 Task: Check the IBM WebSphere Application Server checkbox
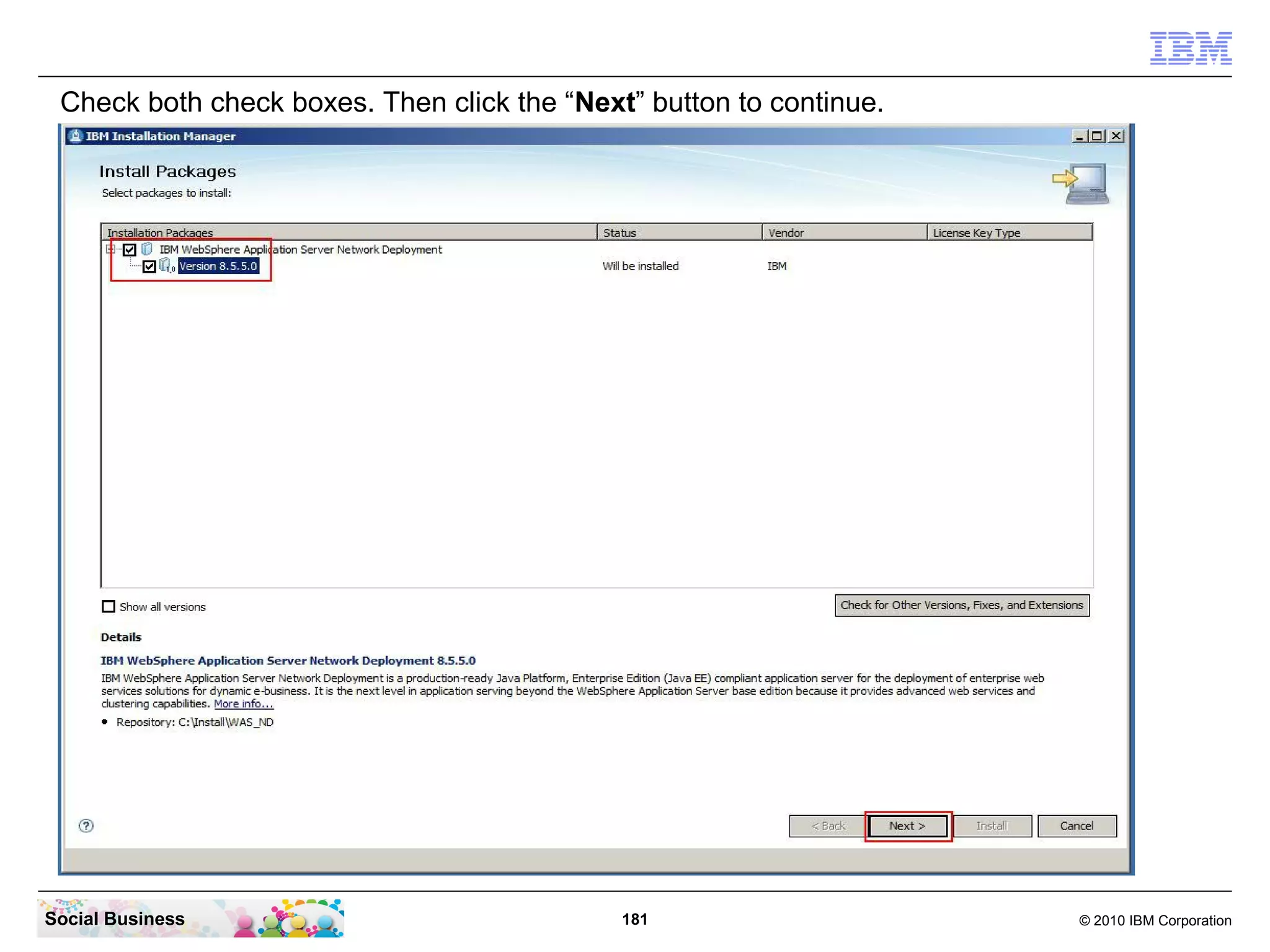click(130, 250)
